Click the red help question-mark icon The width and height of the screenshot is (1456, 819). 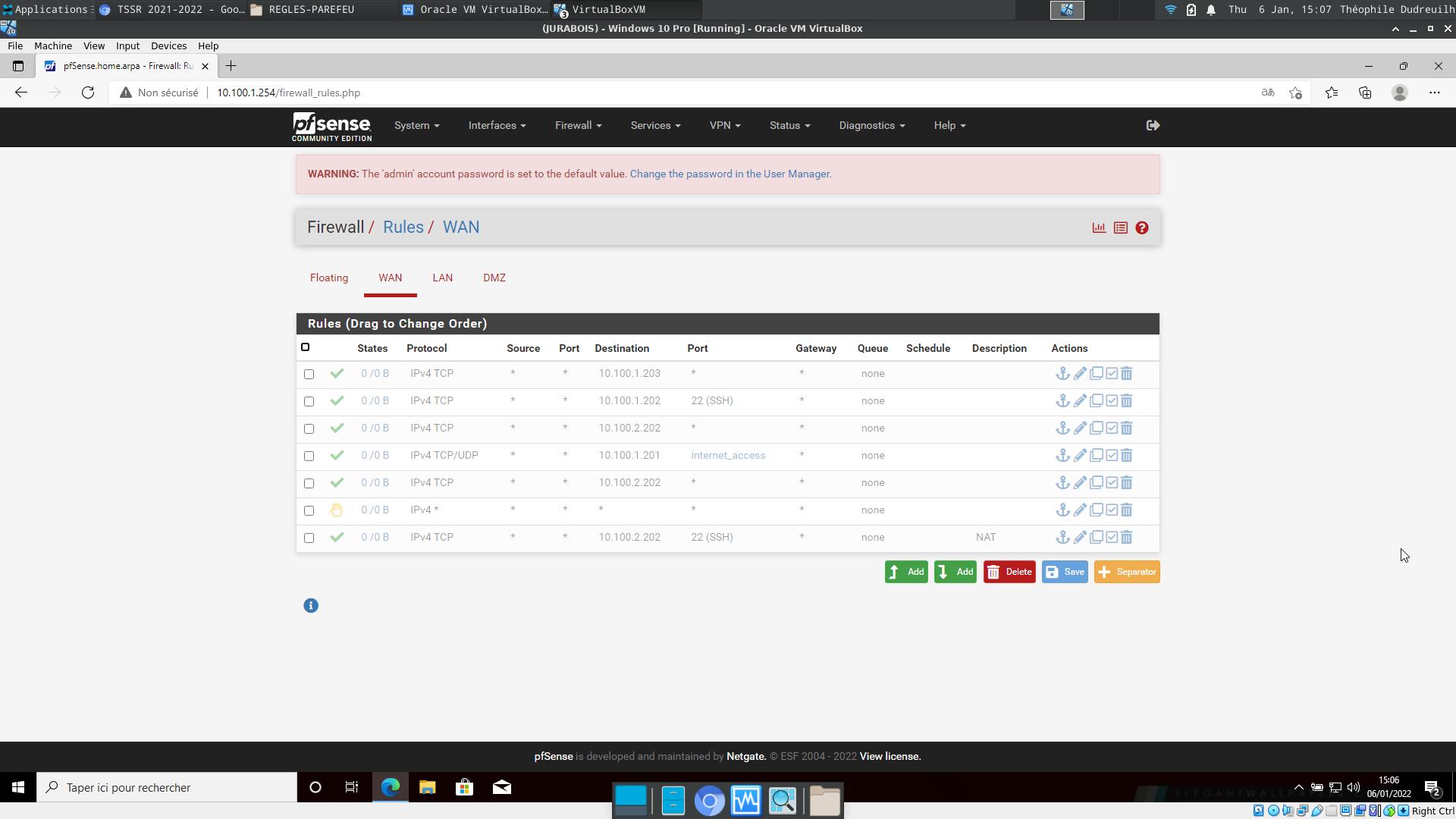point(1142,227)
